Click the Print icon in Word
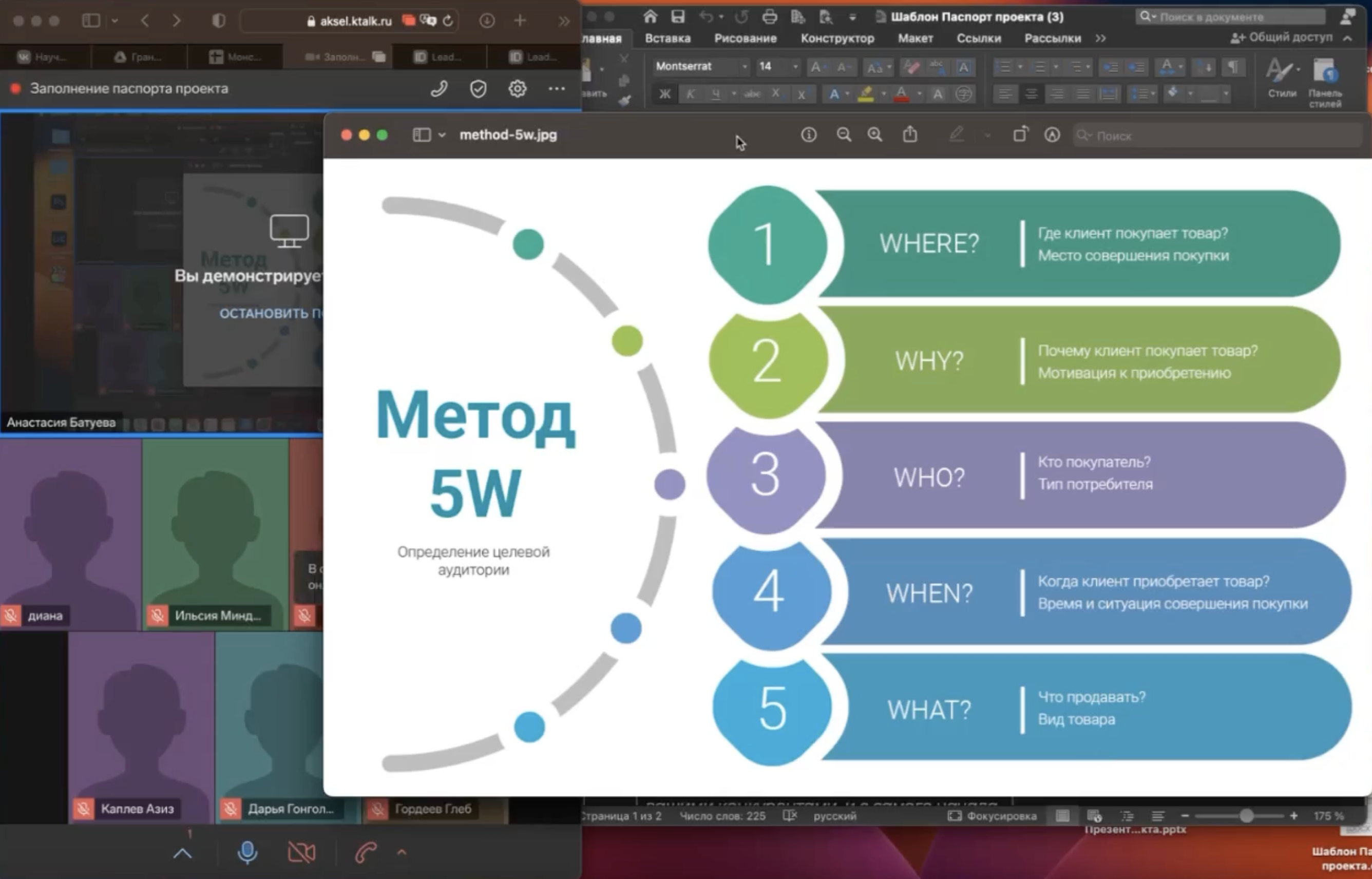Image resolution: width=1372 pixels, height=879 pixels. (769, 17)
